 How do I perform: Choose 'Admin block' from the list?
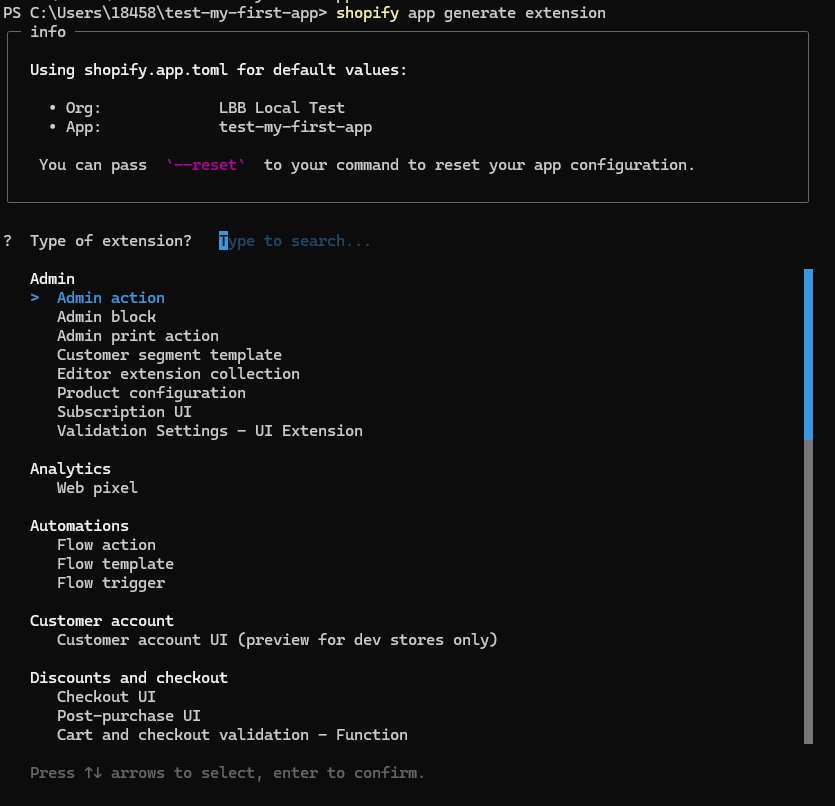(x=107, y=317)
